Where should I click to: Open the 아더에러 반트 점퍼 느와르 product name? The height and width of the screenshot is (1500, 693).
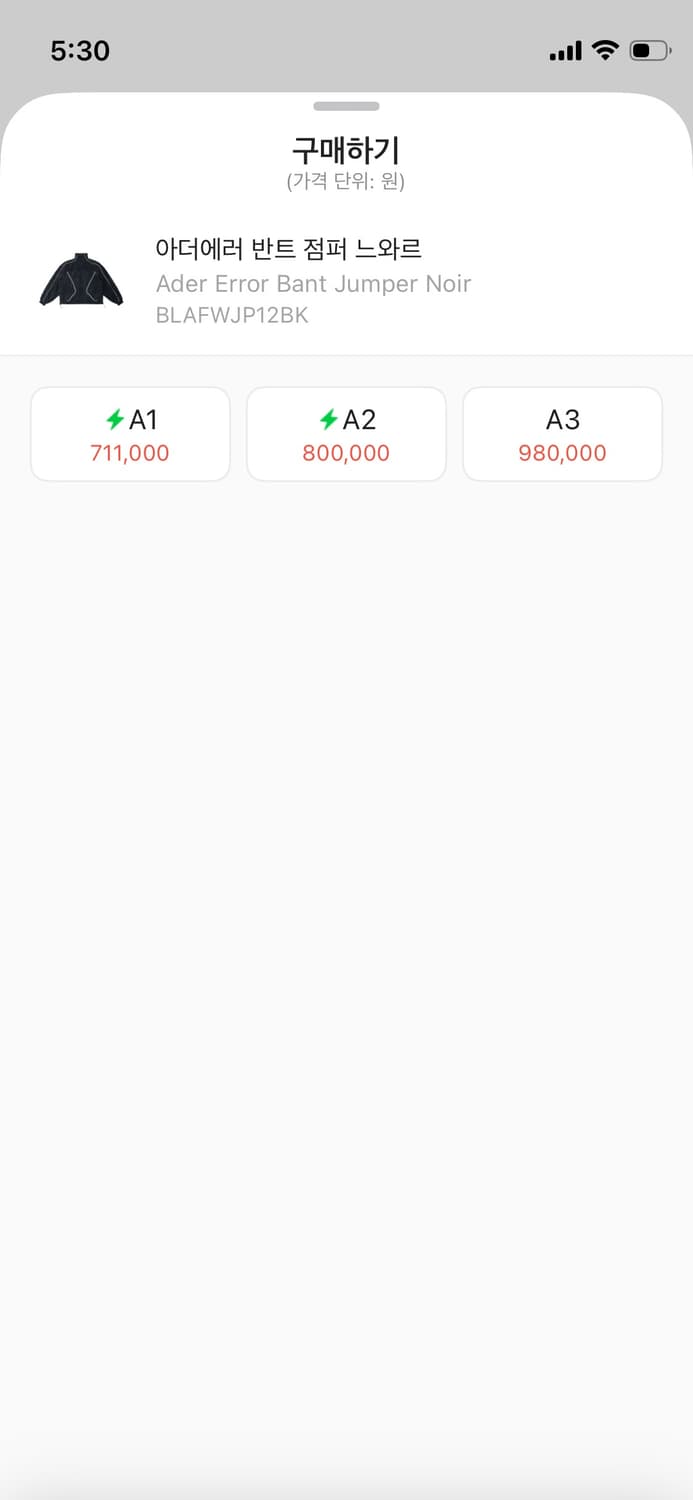pyautogui.click(x=288, y=249)
